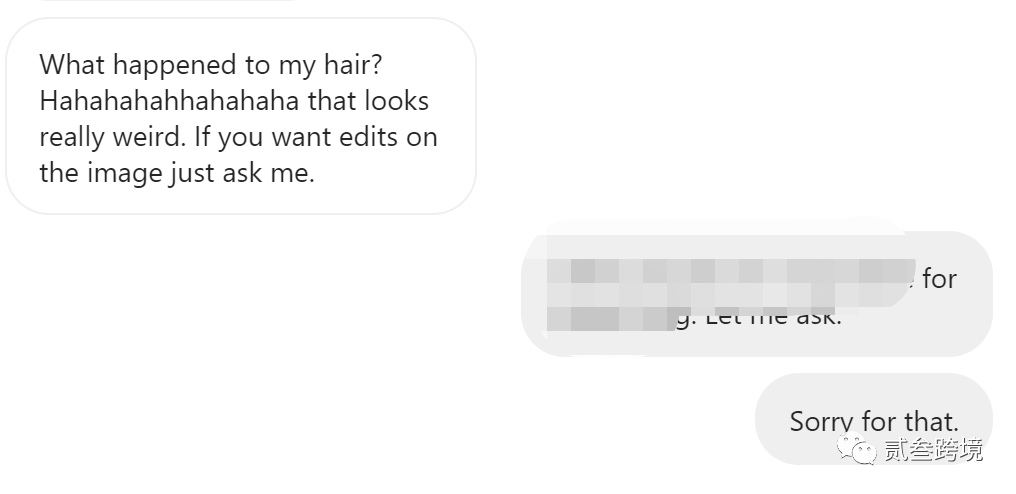This screenshot has height=494, width=1016.
Task: Click the word "that." in last bubble
Action: point(932,421)
